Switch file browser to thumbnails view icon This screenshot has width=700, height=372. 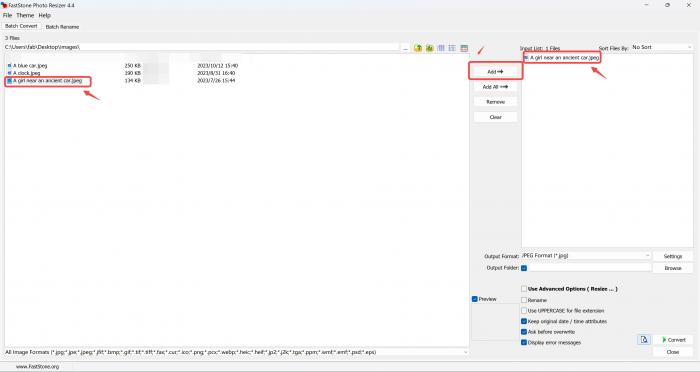(441, 48)
